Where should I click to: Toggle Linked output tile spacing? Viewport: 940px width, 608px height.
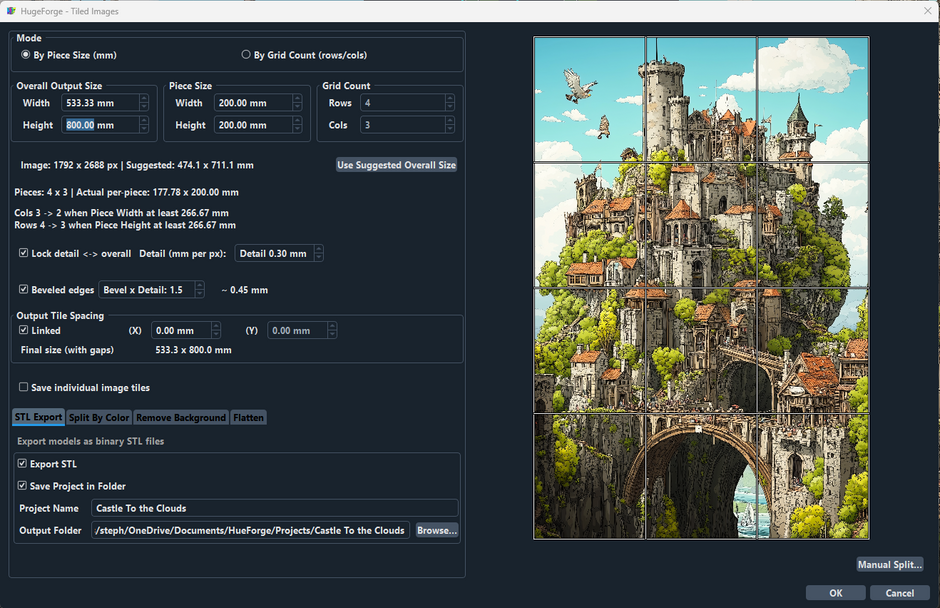[x=23, y=330]
